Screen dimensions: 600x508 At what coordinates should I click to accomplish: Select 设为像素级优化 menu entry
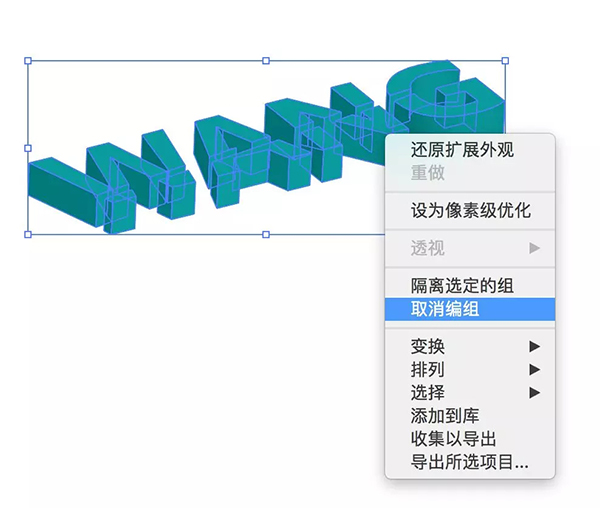(x=470, y=211)
